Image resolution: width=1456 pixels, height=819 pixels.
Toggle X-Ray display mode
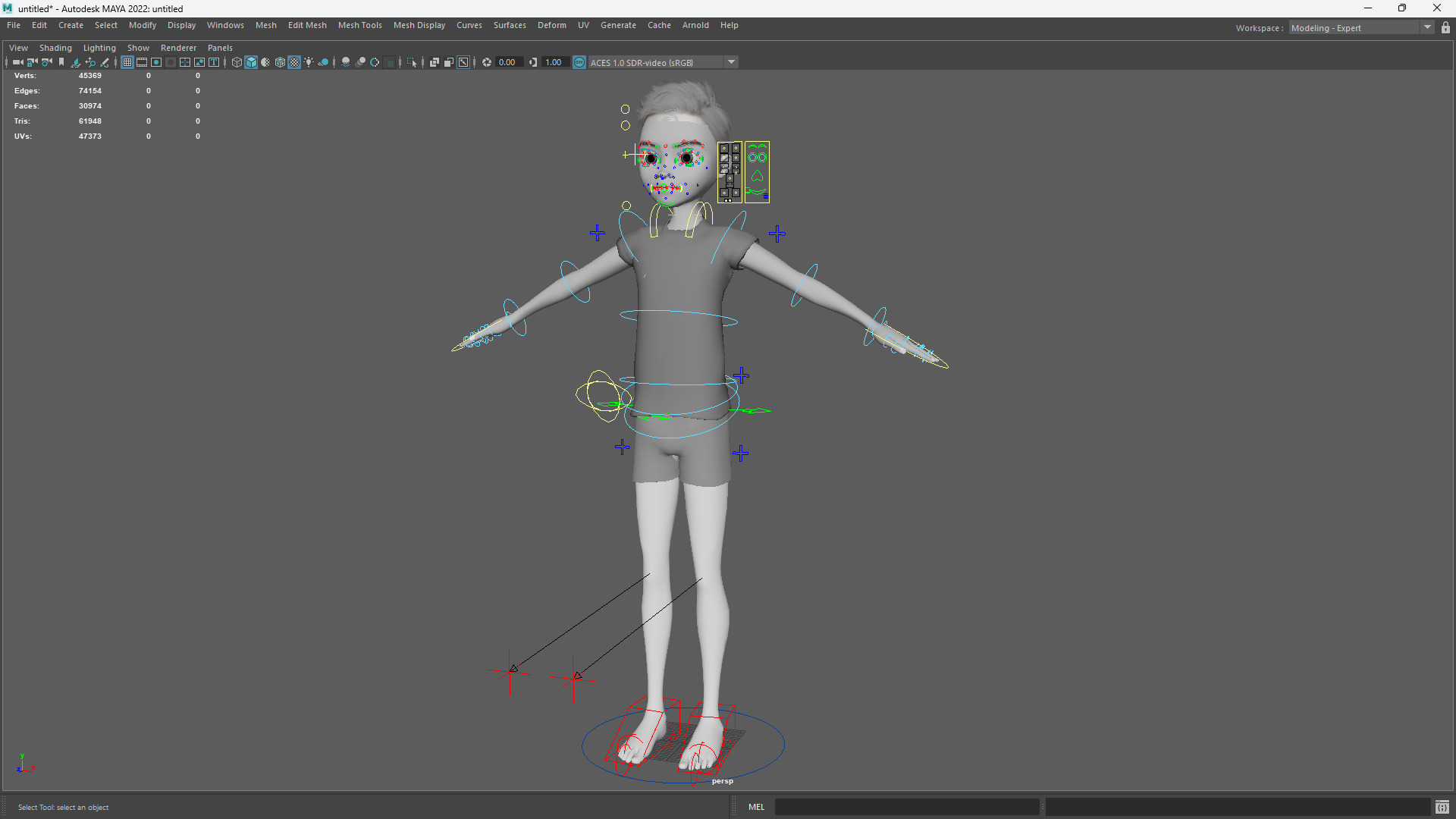pos(435,62)
